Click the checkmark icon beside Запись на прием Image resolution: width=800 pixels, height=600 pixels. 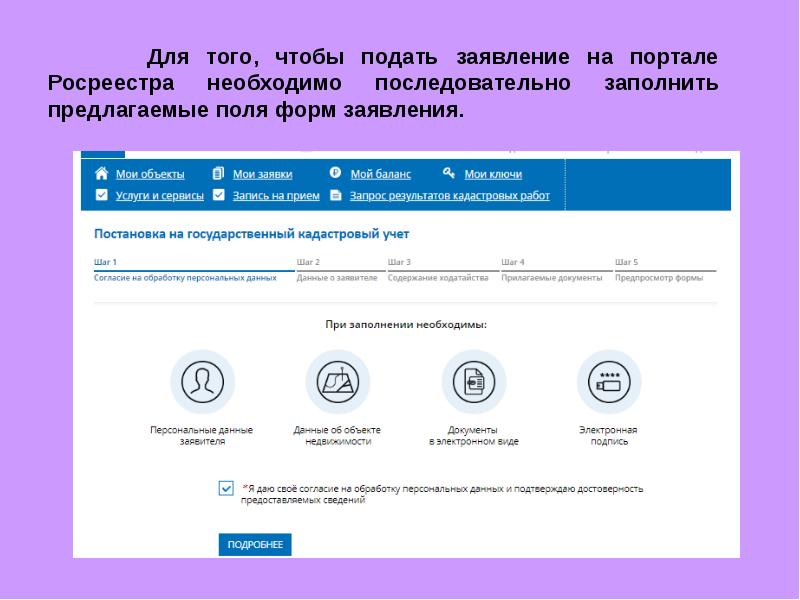click(x=218, y=196)
